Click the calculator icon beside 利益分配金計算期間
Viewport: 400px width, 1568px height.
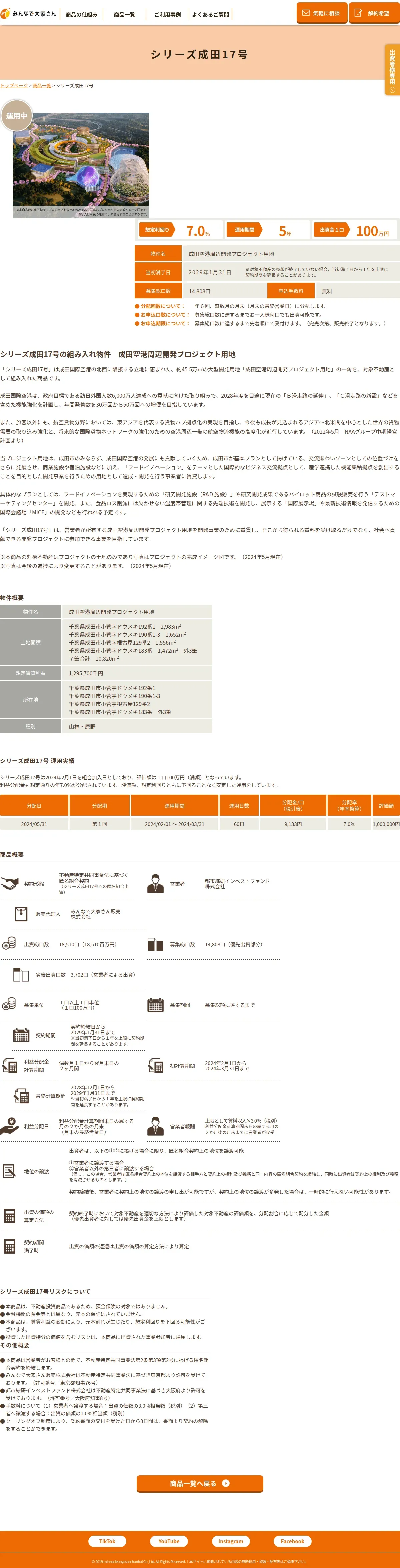pos(9,1066)
